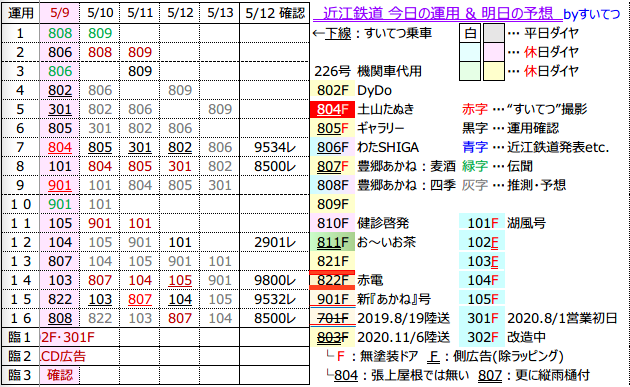This screenshot has width=630, height=387.
Task: Select the green 808 in row 1
Action: pyautogui.click(x=59, y=33)
